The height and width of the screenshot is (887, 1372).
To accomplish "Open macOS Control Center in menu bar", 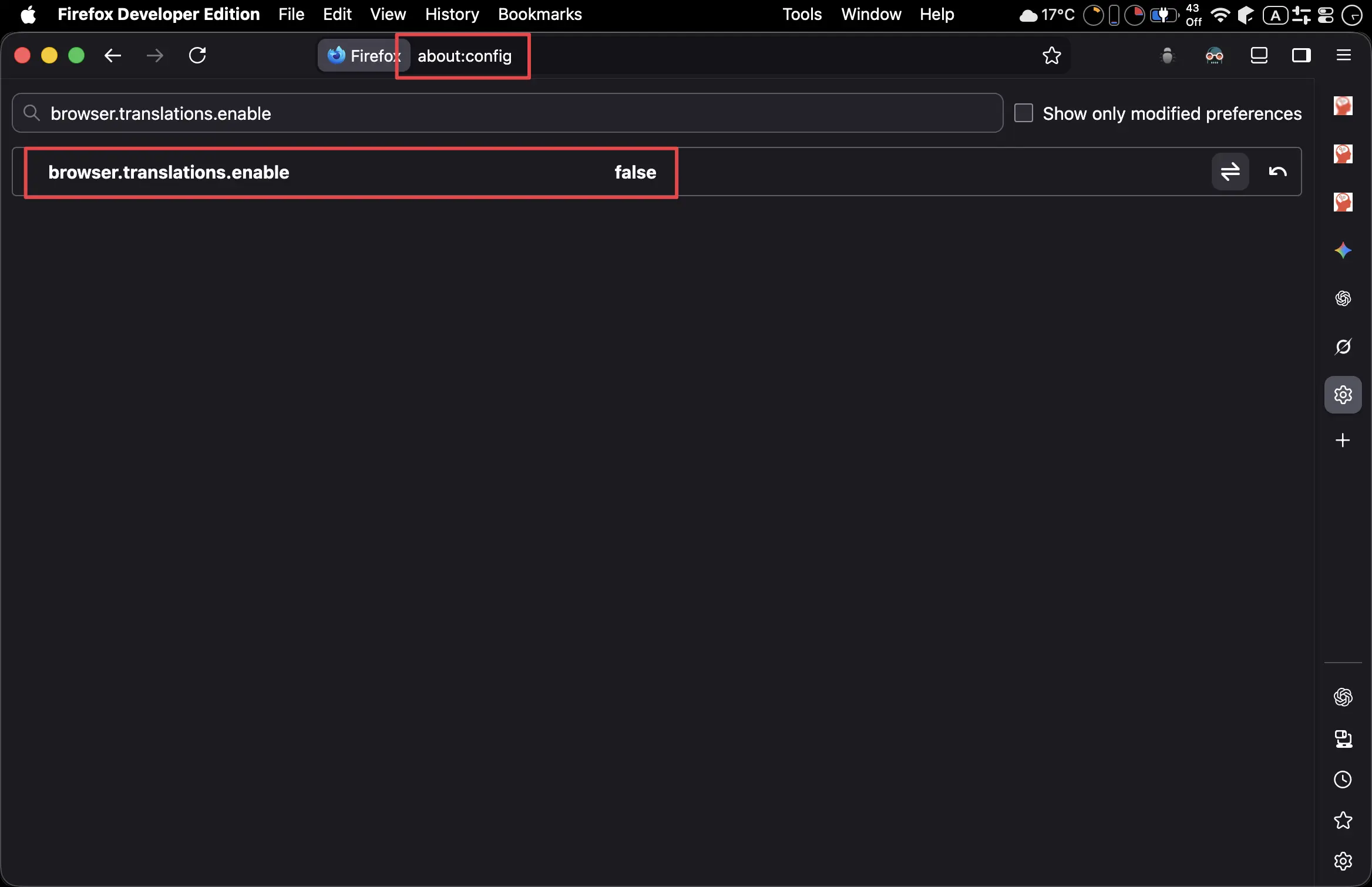I will click(1326, 15).
